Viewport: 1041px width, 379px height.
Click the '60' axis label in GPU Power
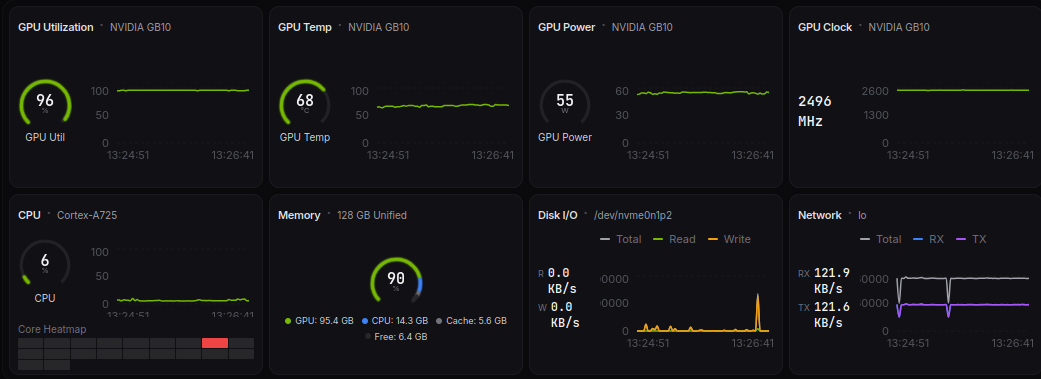[622, 91]
